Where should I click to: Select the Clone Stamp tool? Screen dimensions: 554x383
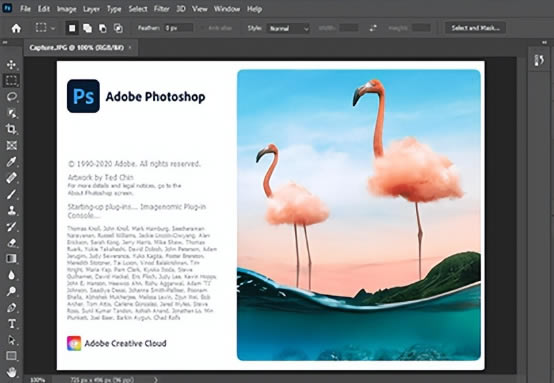pyautogui.click(x=11, y=211)
